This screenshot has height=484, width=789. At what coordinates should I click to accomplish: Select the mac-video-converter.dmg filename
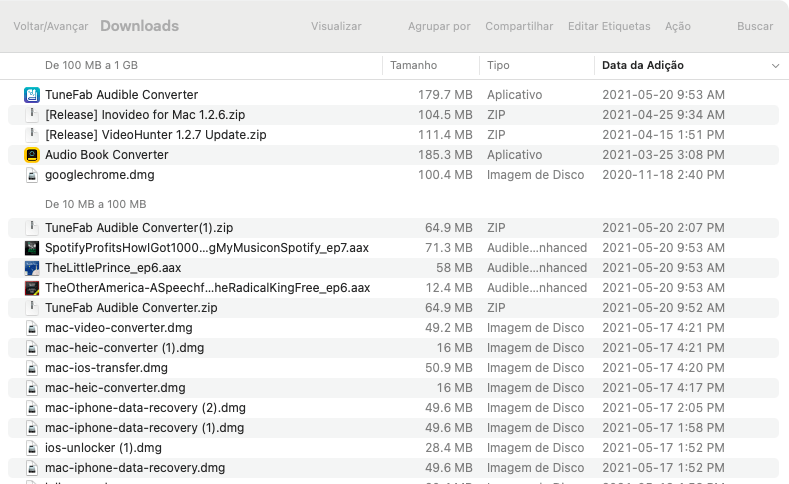tap(119, 328)
